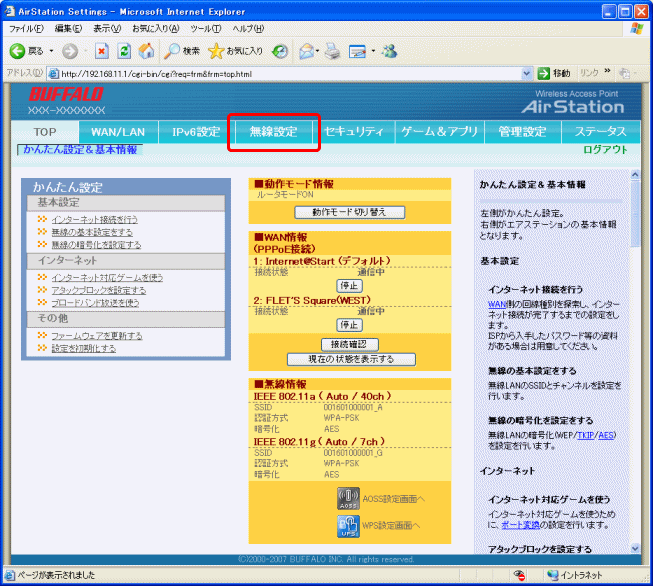Open アタックブロックを設定する link
The height and width of the screenshot is (586, 653).
pyautogui.click(x=99, y=290)
